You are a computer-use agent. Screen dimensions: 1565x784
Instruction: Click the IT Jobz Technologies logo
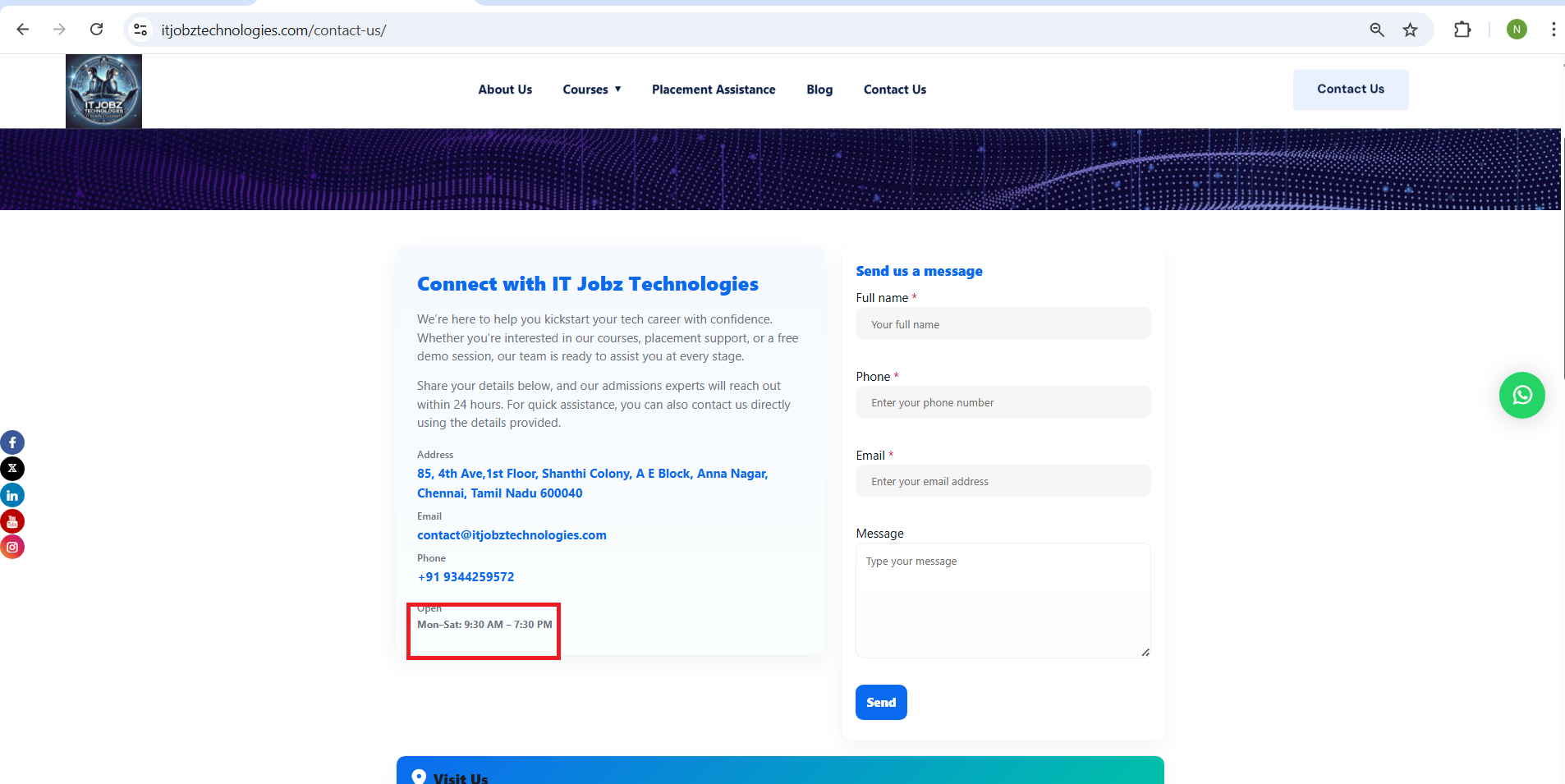pos(103,91)
